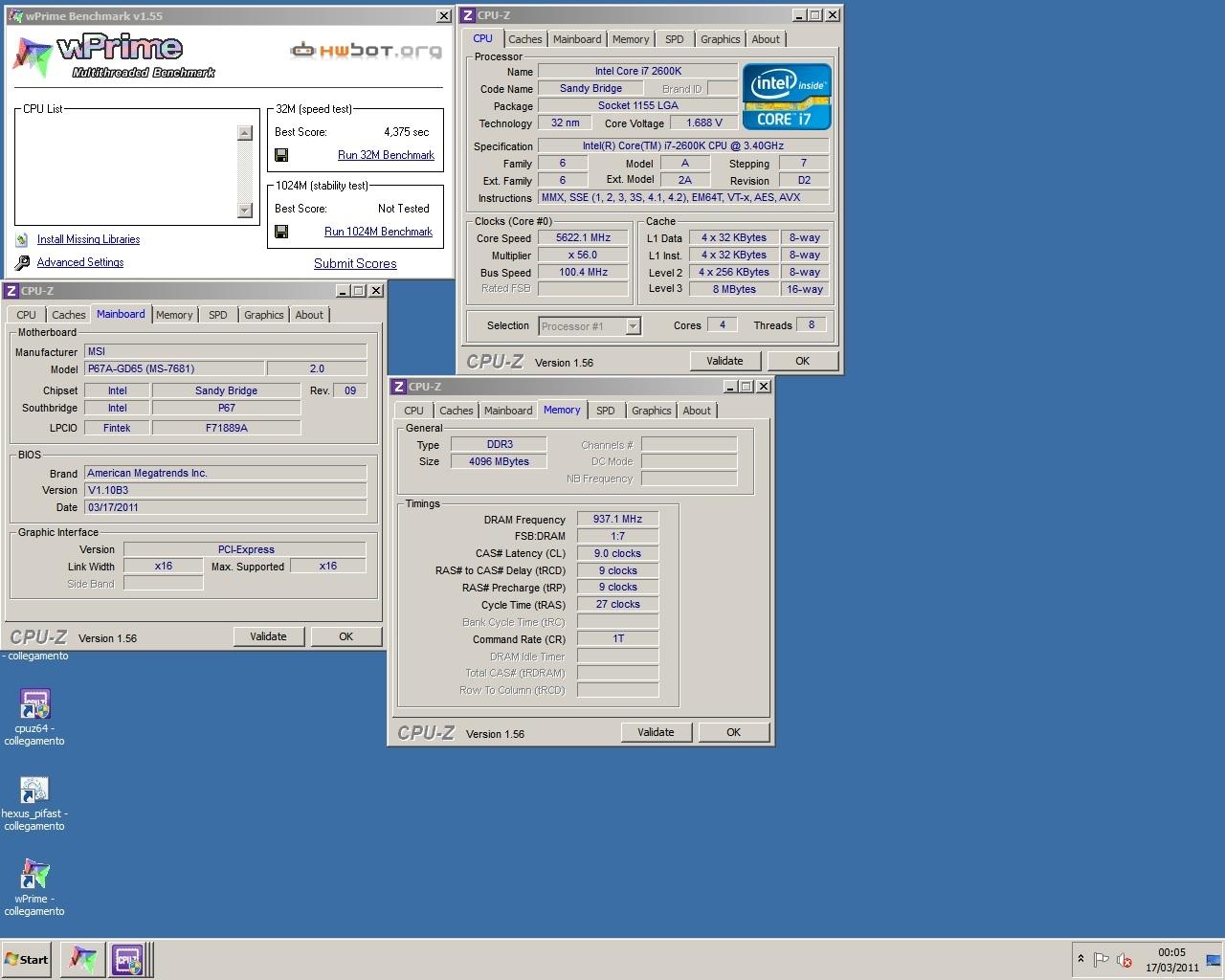Viewport: 1225px width, 980px height.
Task: Click the save icon beside Run 32M Benchmark
Action: (x=281, y=155)
